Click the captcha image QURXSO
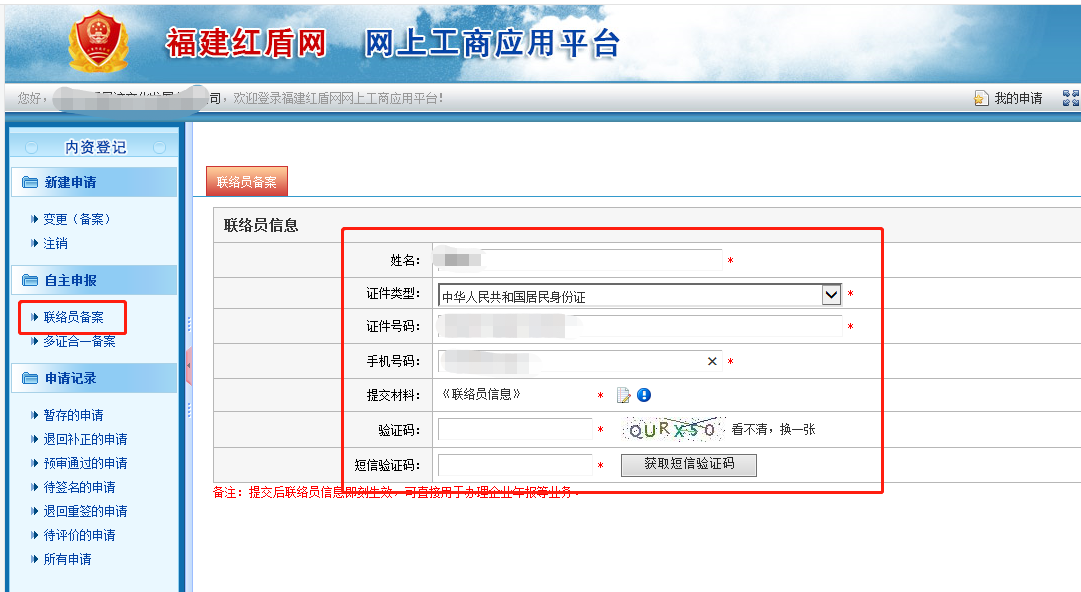Viewport: 1081px width, 592px height. click(x=674, y=429)
